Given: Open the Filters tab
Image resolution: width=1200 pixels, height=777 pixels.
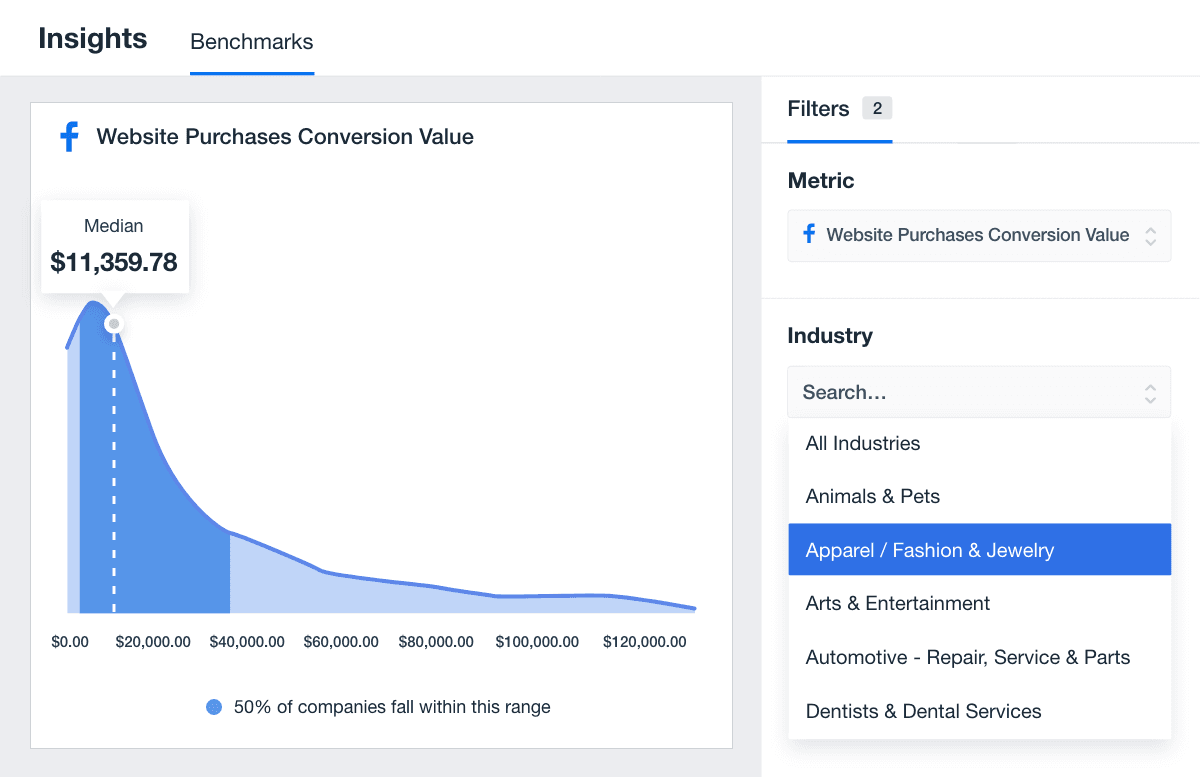Looking at the screenshot, I should pos(818,109).
